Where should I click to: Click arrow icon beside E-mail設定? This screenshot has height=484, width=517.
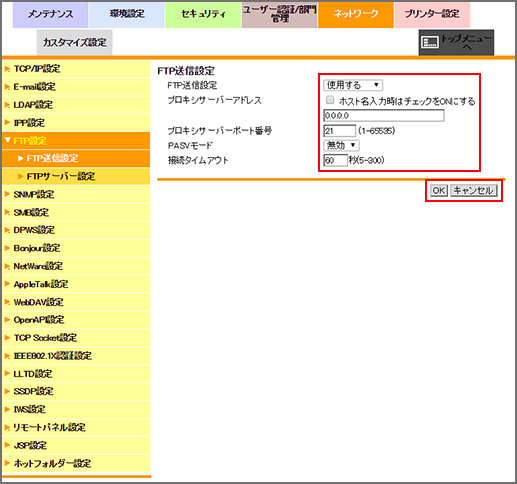(7, 87)
